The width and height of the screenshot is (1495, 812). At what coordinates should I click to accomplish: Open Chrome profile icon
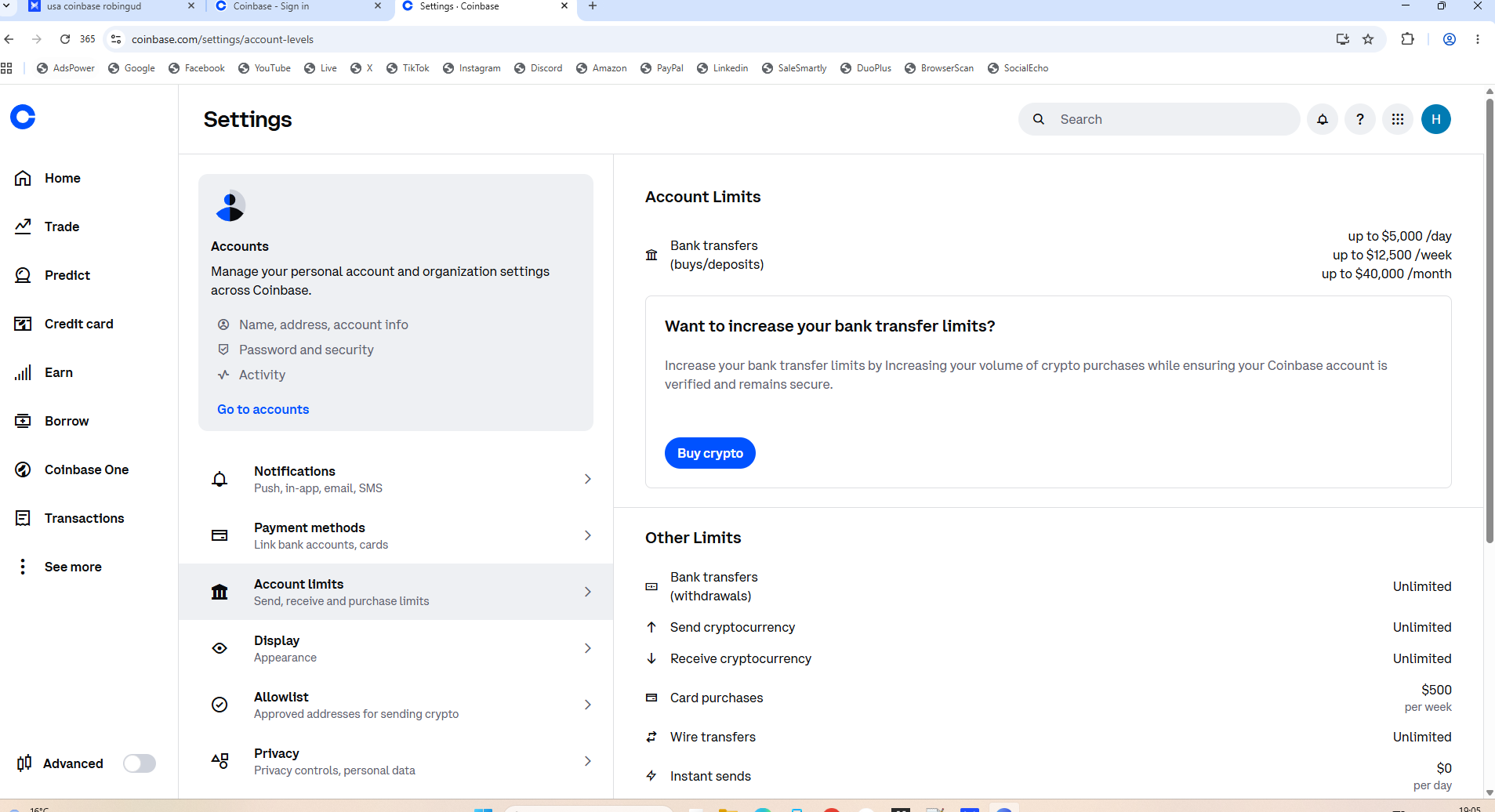[x=1450, y=39]
